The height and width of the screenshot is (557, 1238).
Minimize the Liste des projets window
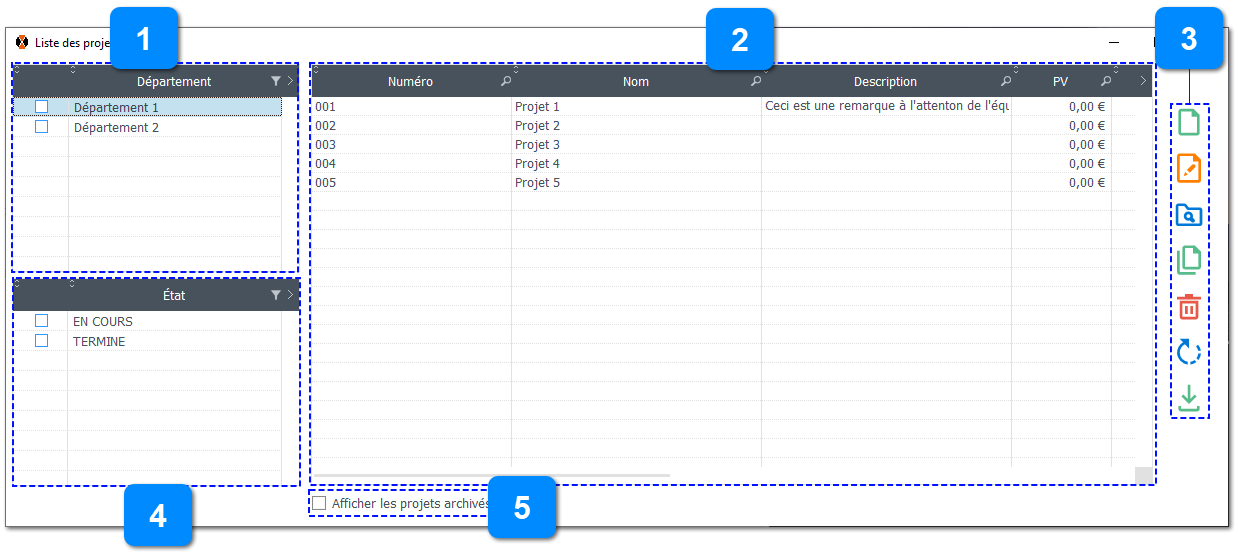coord(1114,43)
